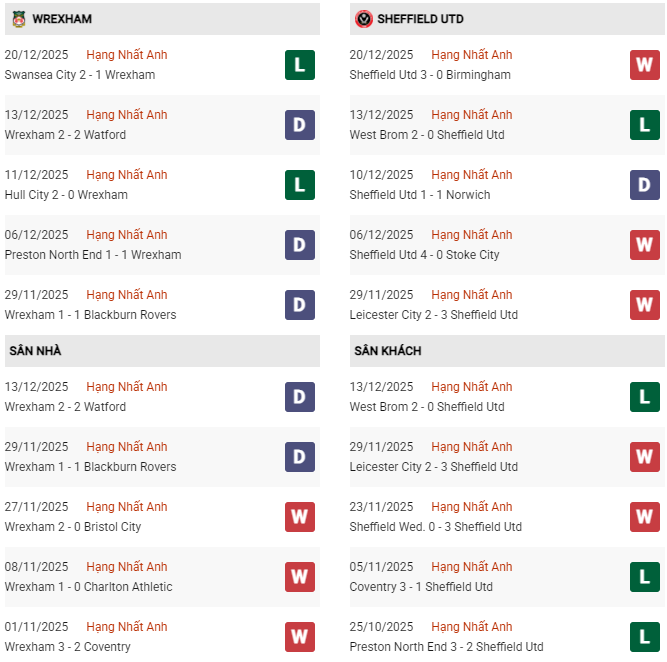Click the W badge for Sheffield Utd 3-0 Birmingham

point(645,65)
